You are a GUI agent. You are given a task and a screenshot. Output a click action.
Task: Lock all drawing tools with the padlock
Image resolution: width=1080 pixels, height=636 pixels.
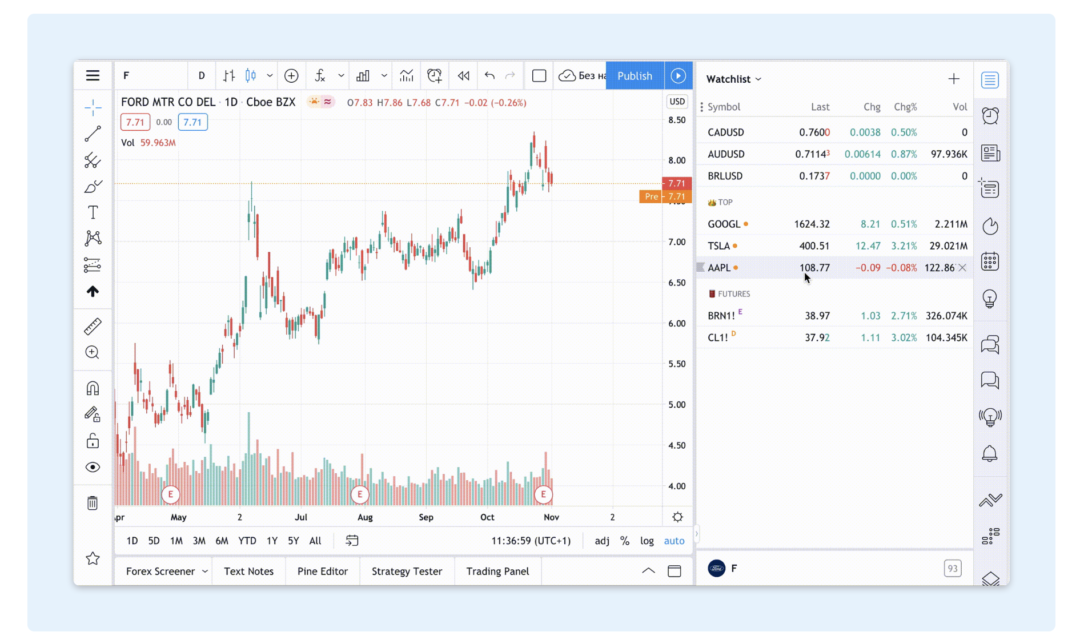click(x=93, y=440)
